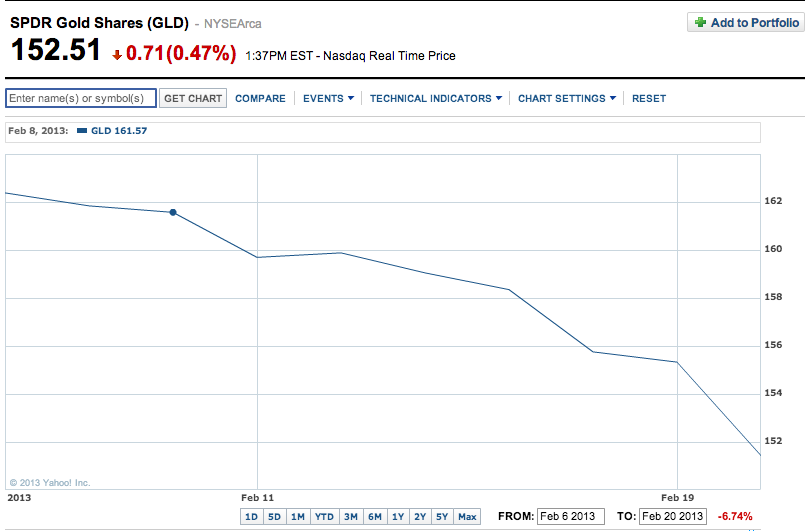The width and height of the screenshot is (809, 531).
Task: Click the 152.51 current price
Action: [55, 50]
